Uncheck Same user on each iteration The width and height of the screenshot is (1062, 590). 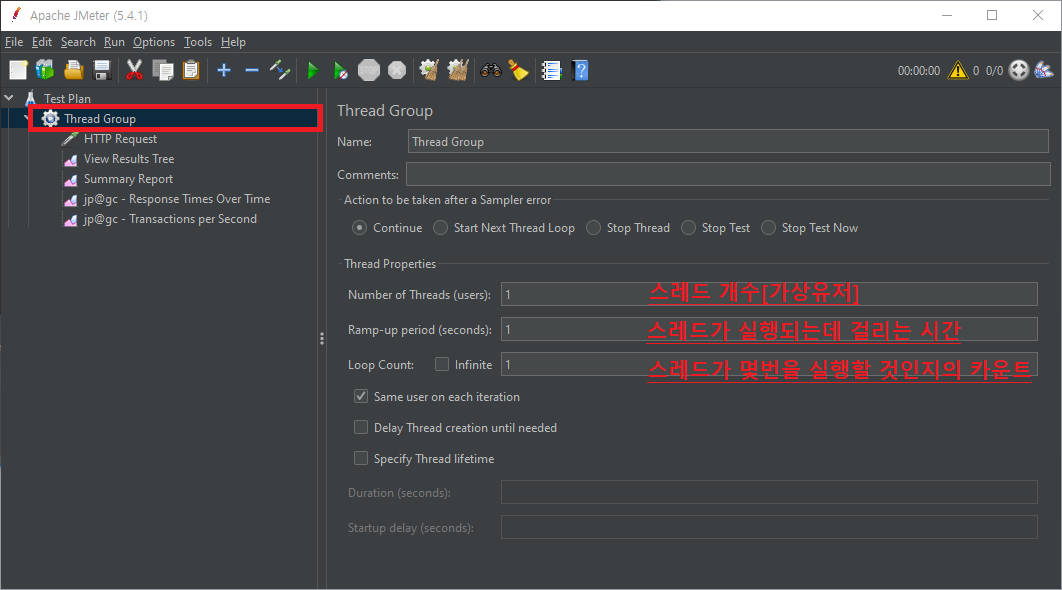coord(361,396)
